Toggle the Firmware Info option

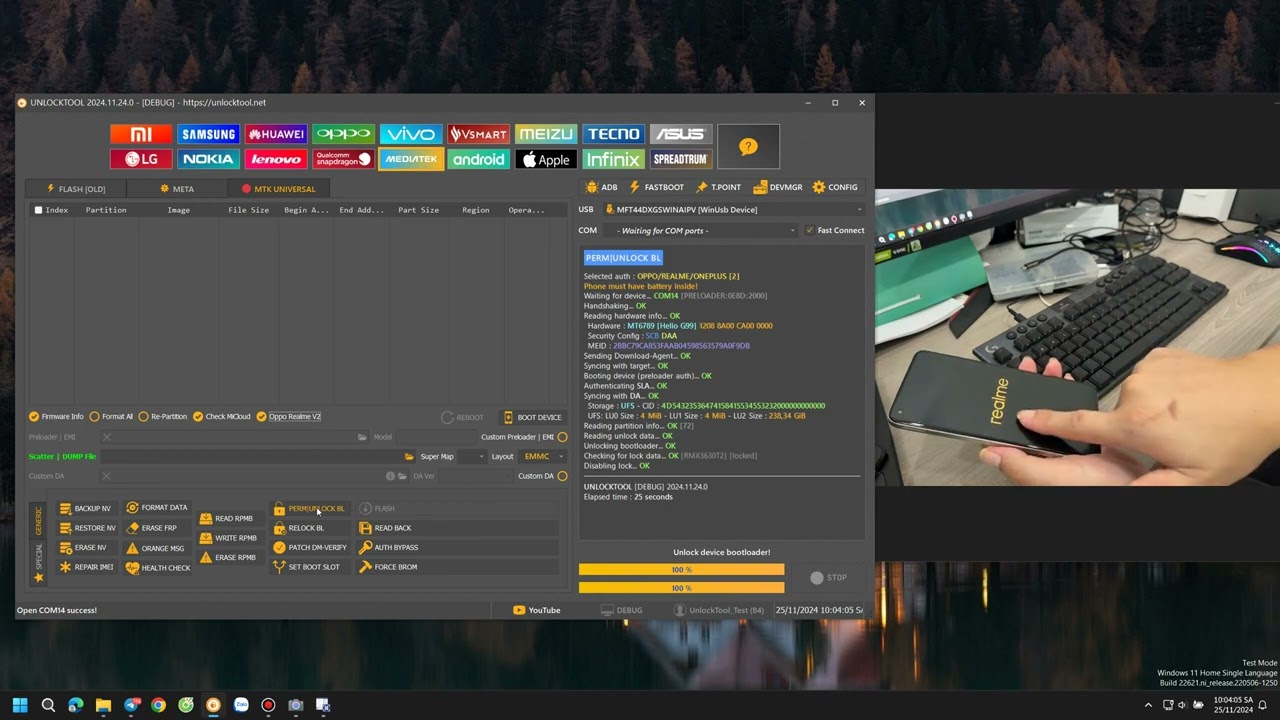(56, 416)
